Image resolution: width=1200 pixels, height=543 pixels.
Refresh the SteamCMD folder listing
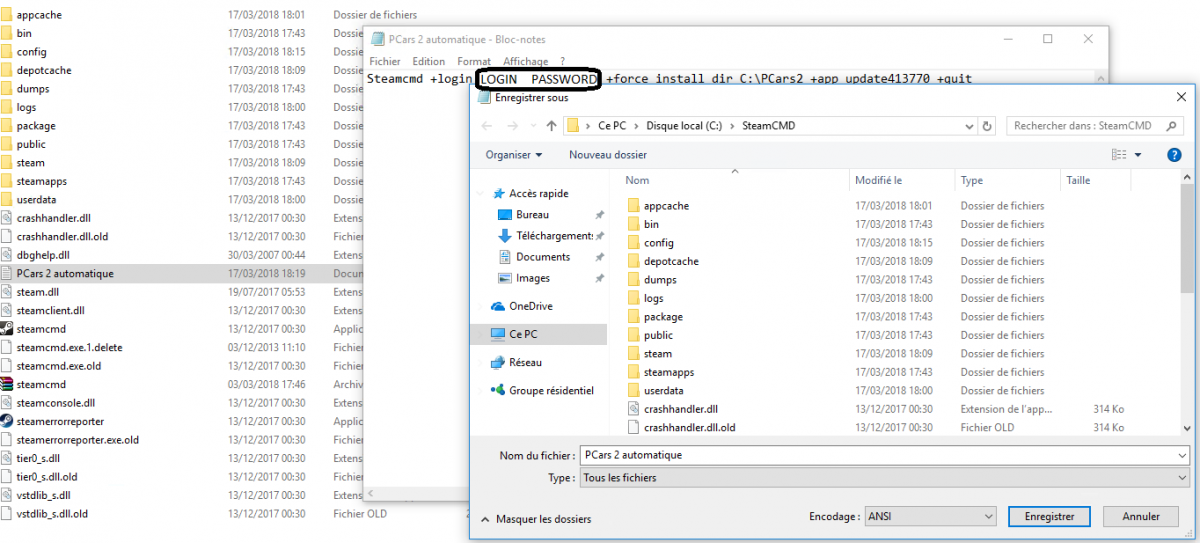(x=988, y=127)
